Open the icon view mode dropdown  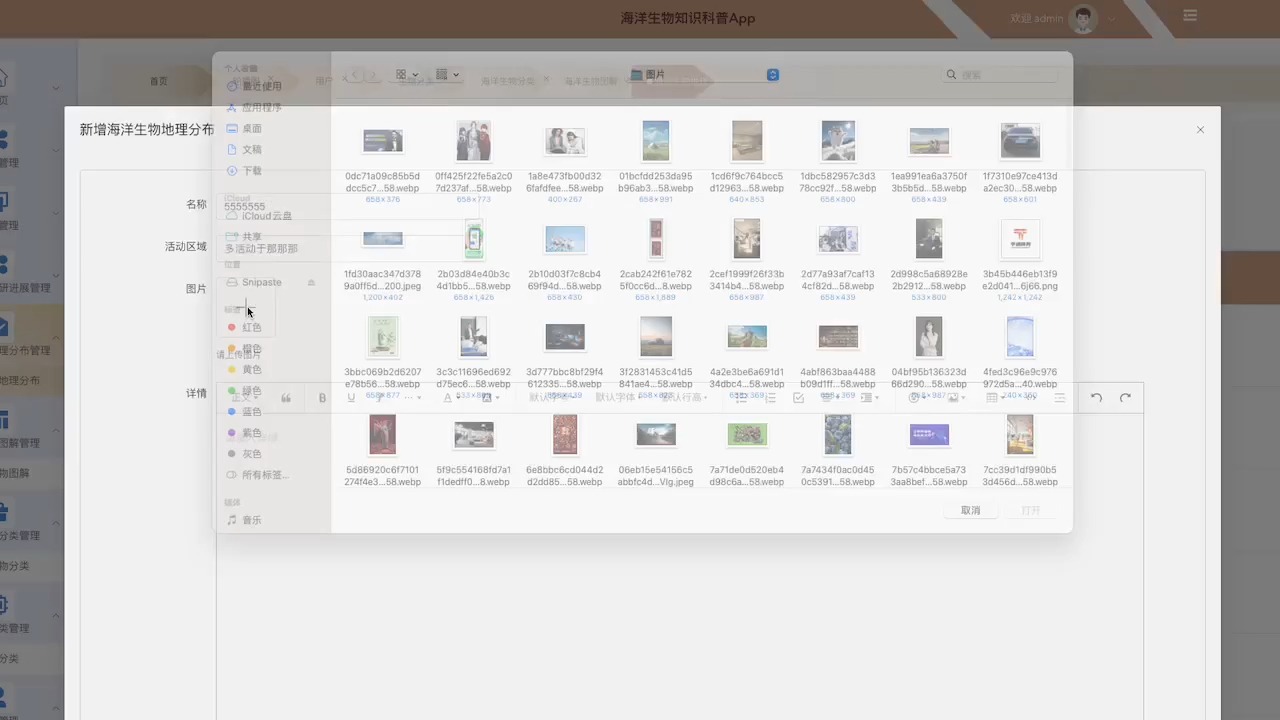coord(407,75)
